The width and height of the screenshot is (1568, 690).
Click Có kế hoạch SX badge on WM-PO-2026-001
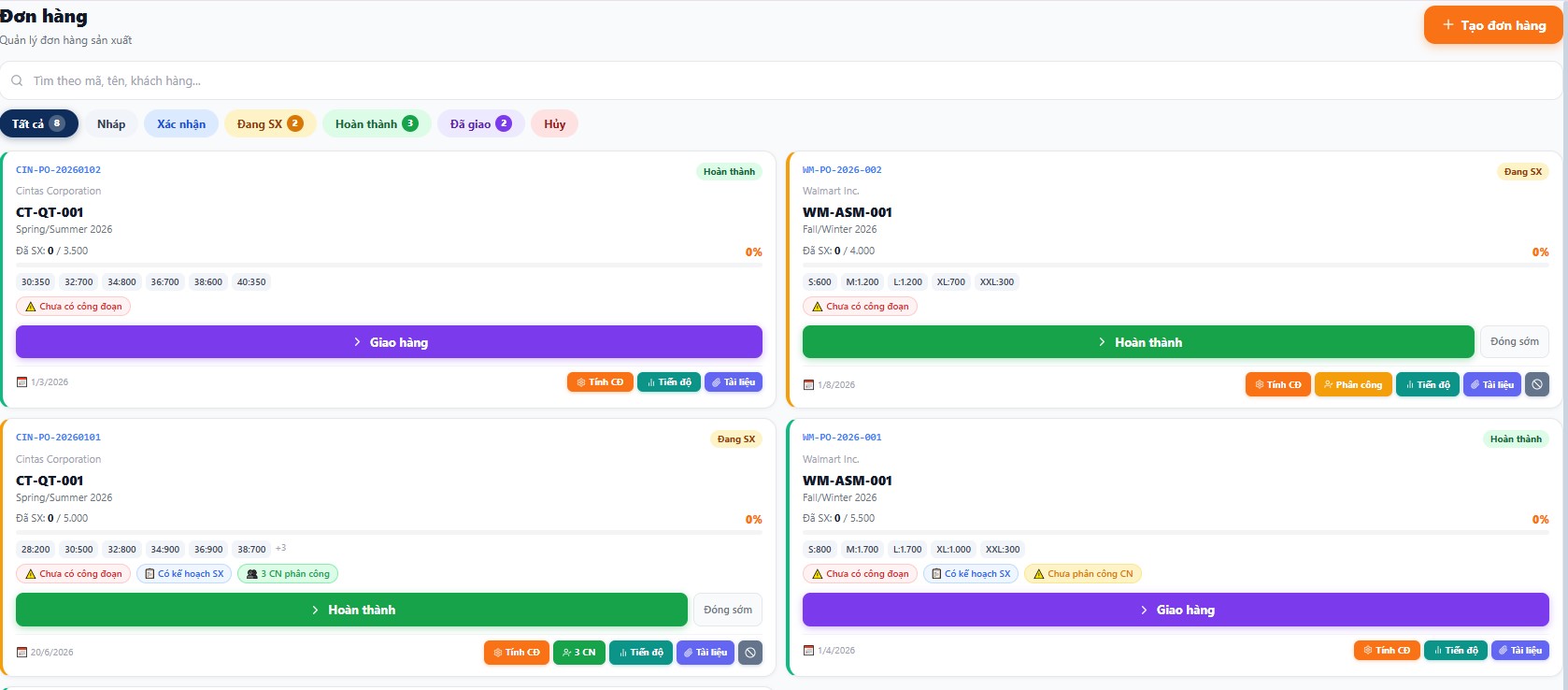click(x=972, y=574)
